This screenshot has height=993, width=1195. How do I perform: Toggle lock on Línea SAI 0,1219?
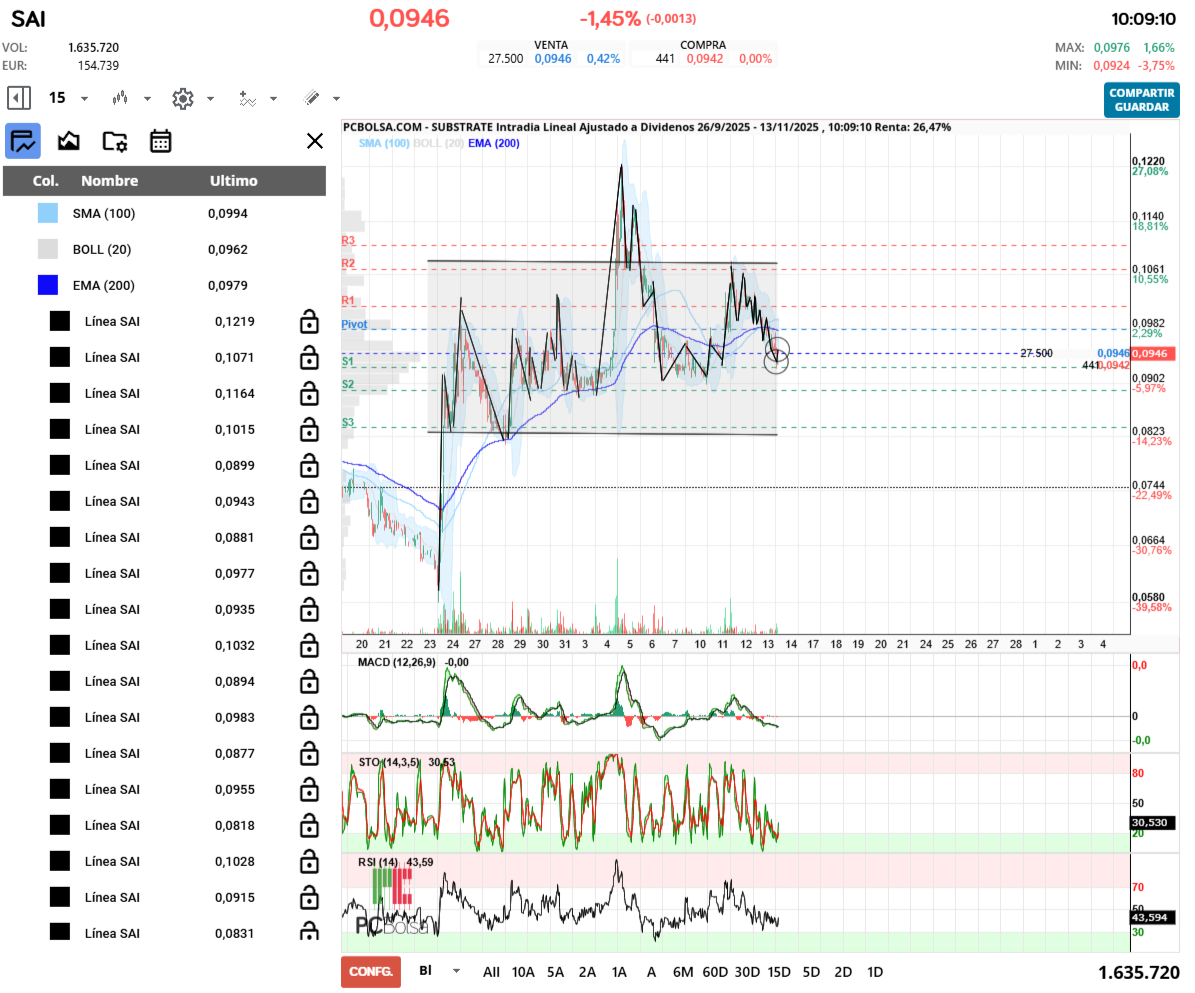pyautogui.click(x=309, y=321)
